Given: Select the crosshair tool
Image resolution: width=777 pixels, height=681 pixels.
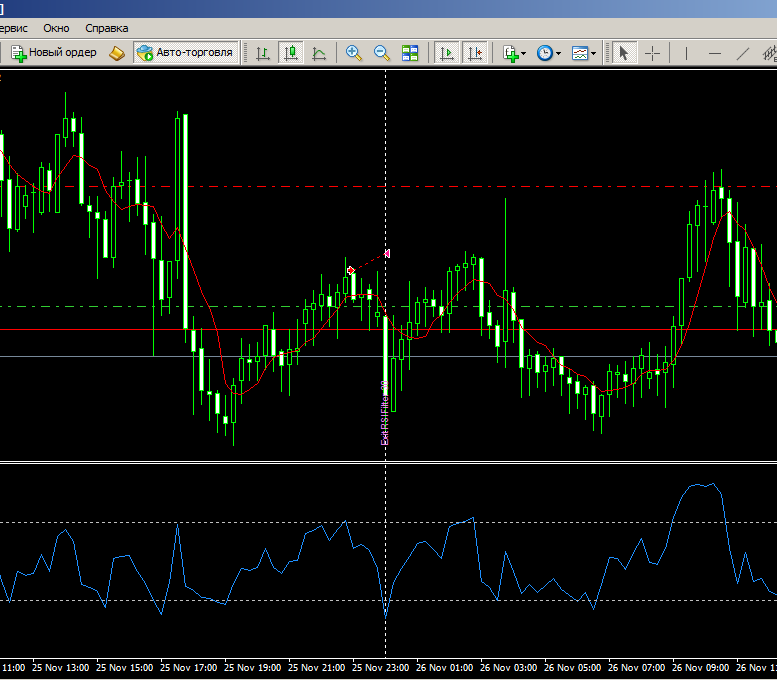Looking at the screenshot, I should tap(652, 53).
